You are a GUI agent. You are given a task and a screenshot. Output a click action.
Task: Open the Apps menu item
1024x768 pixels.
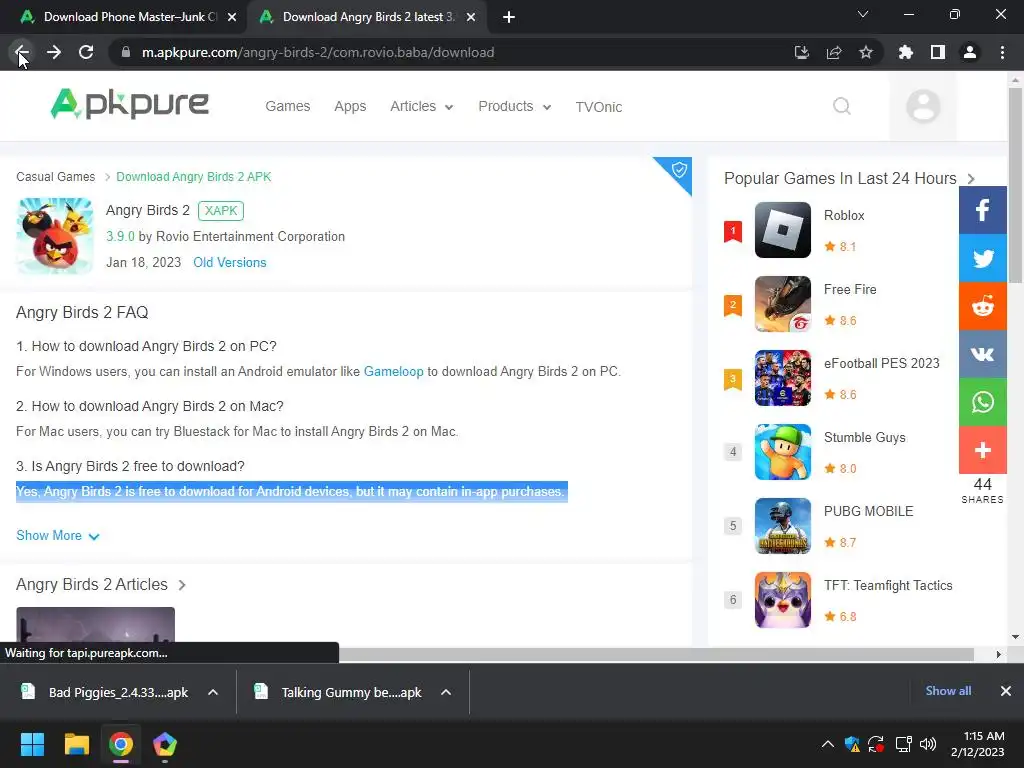[350, 106]
